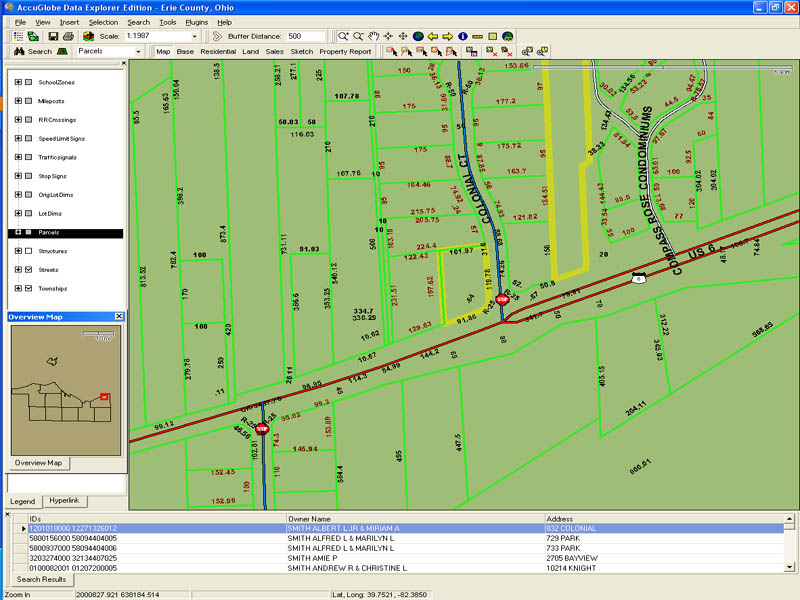Image resolution: width=800 pixels, height=600 pixels.
Task: Choose the select-by-circle cursor tool
Action: tap(436, 52)
